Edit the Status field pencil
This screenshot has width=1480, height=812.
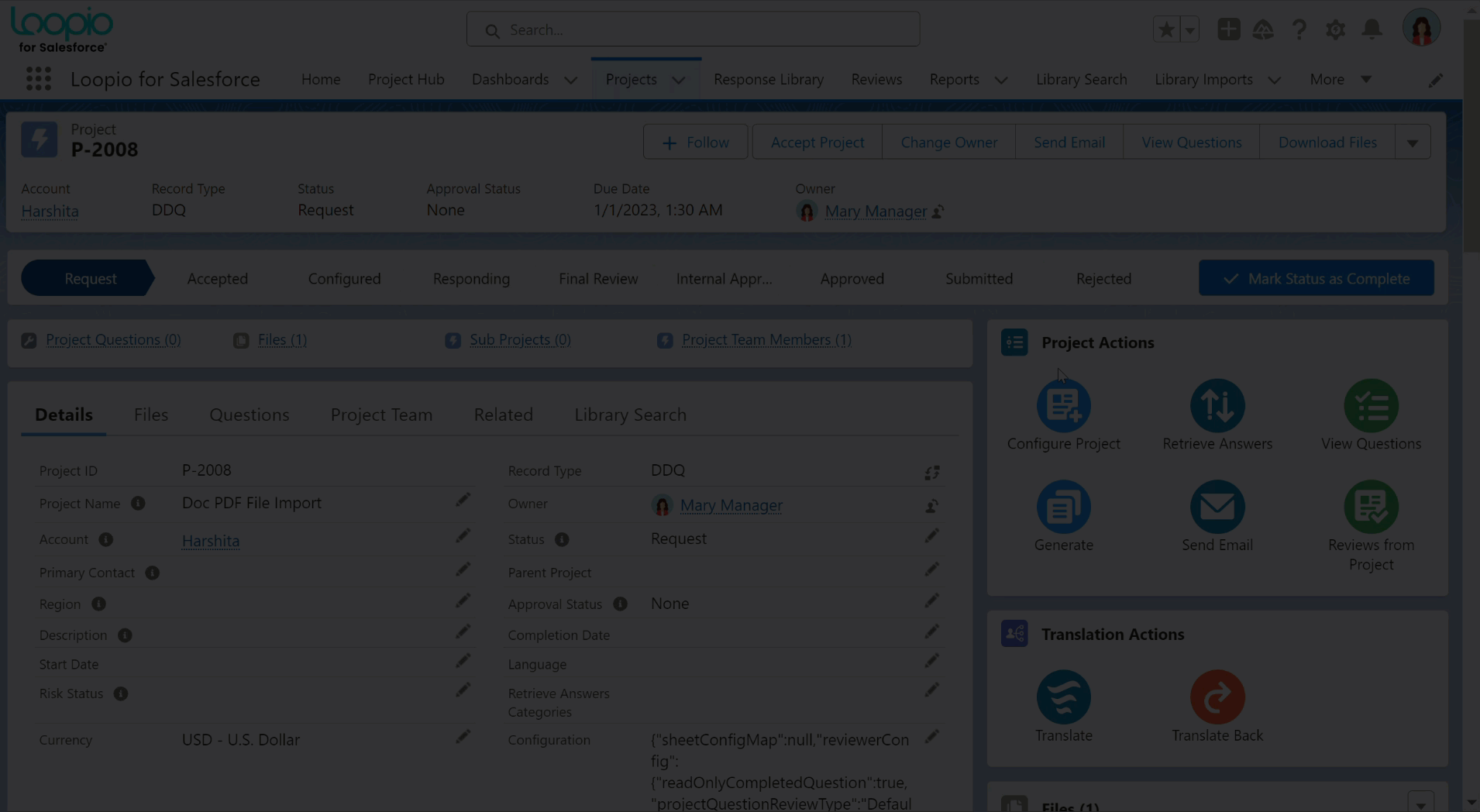[x=931, y=536]
